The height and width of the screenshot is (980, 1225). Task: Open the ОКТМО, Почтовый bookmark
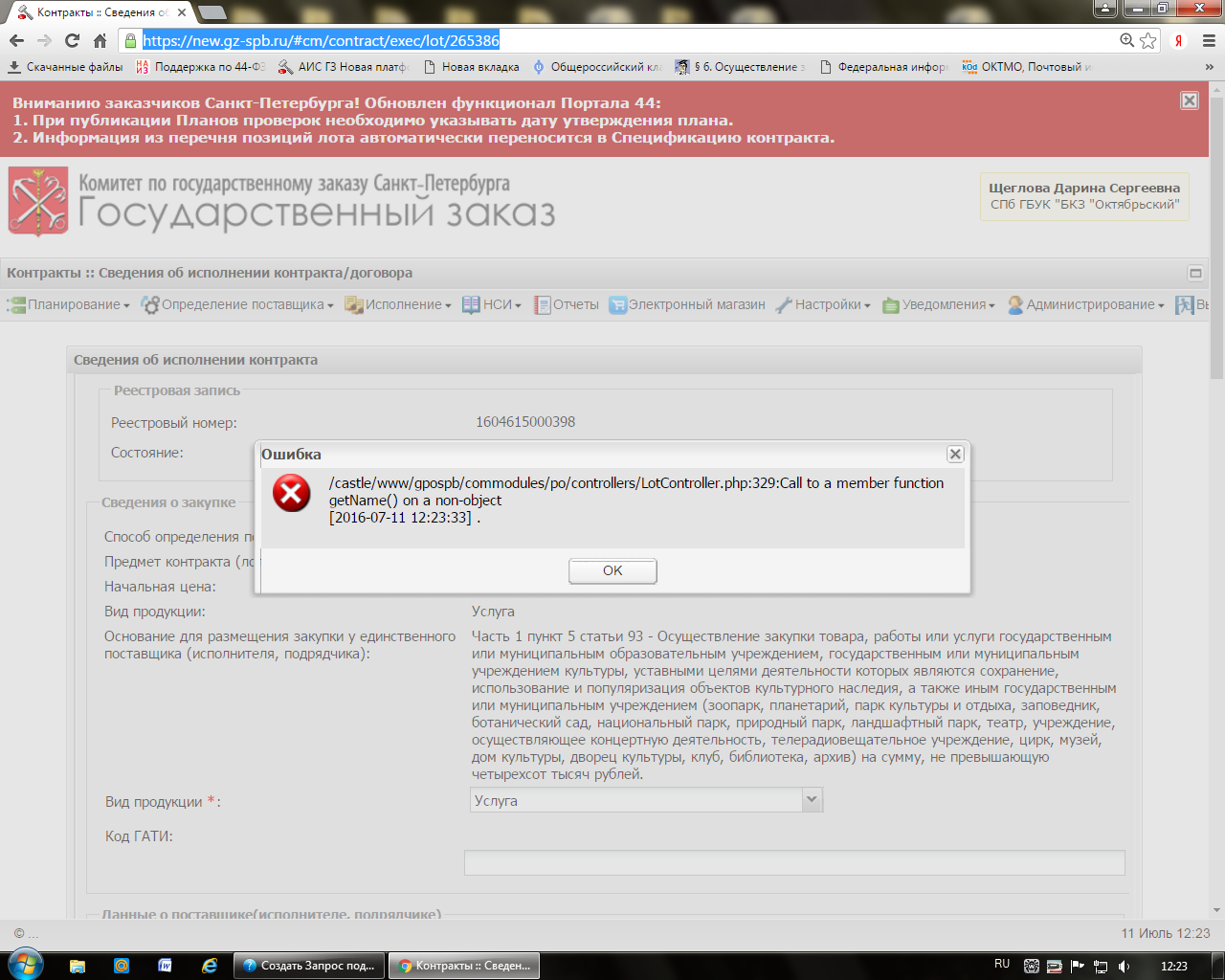tap(1028, 67)
